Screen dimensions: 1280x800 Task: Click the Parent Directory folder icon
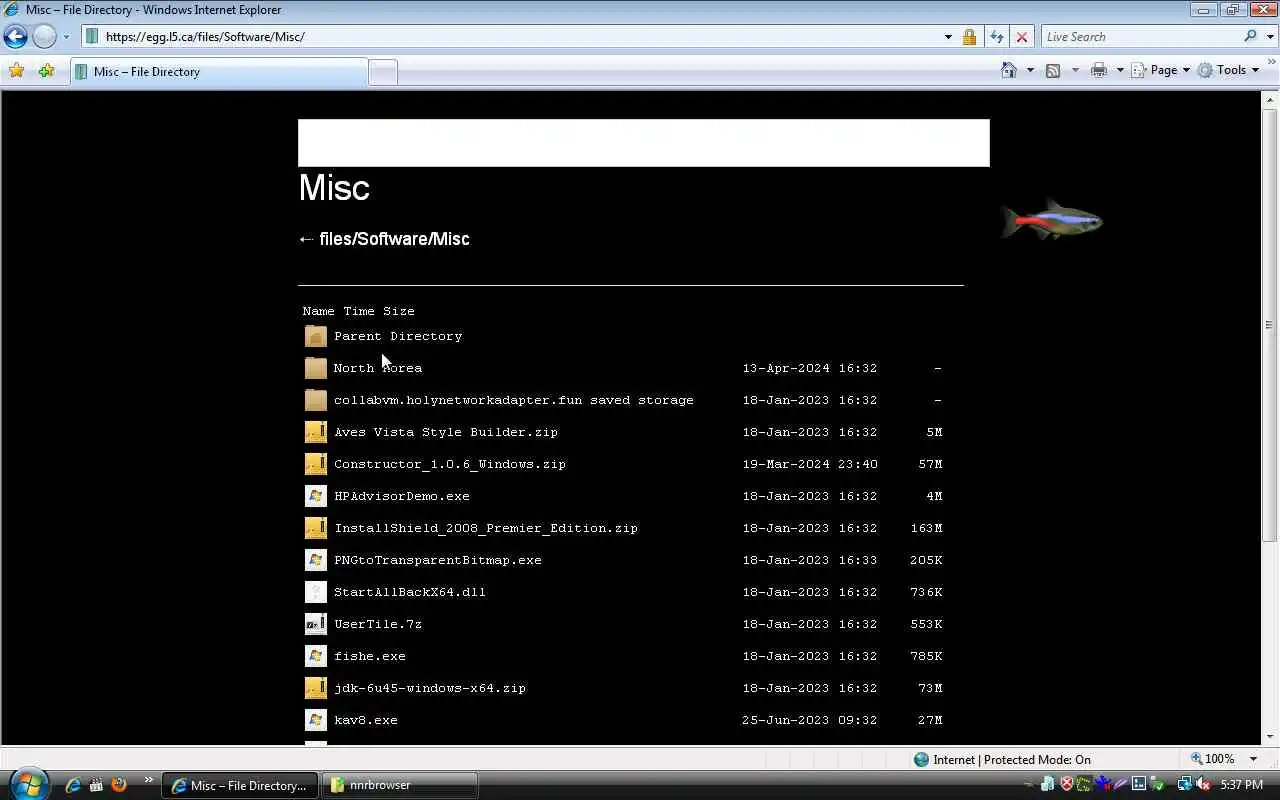click(316, 336)
